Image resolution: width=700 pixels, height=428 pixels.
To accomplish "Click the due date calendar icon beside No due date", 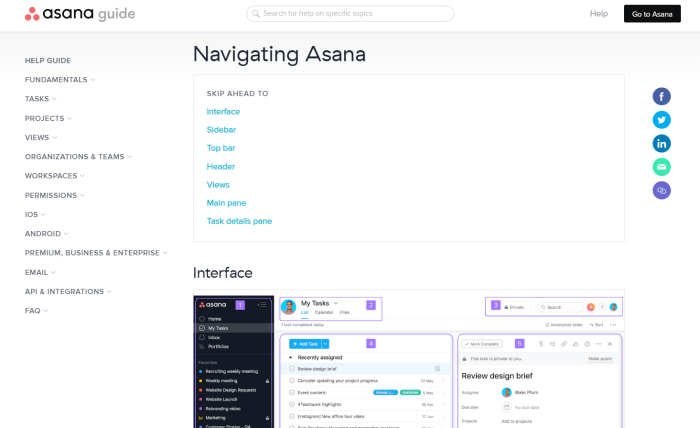I will point(506,407).
